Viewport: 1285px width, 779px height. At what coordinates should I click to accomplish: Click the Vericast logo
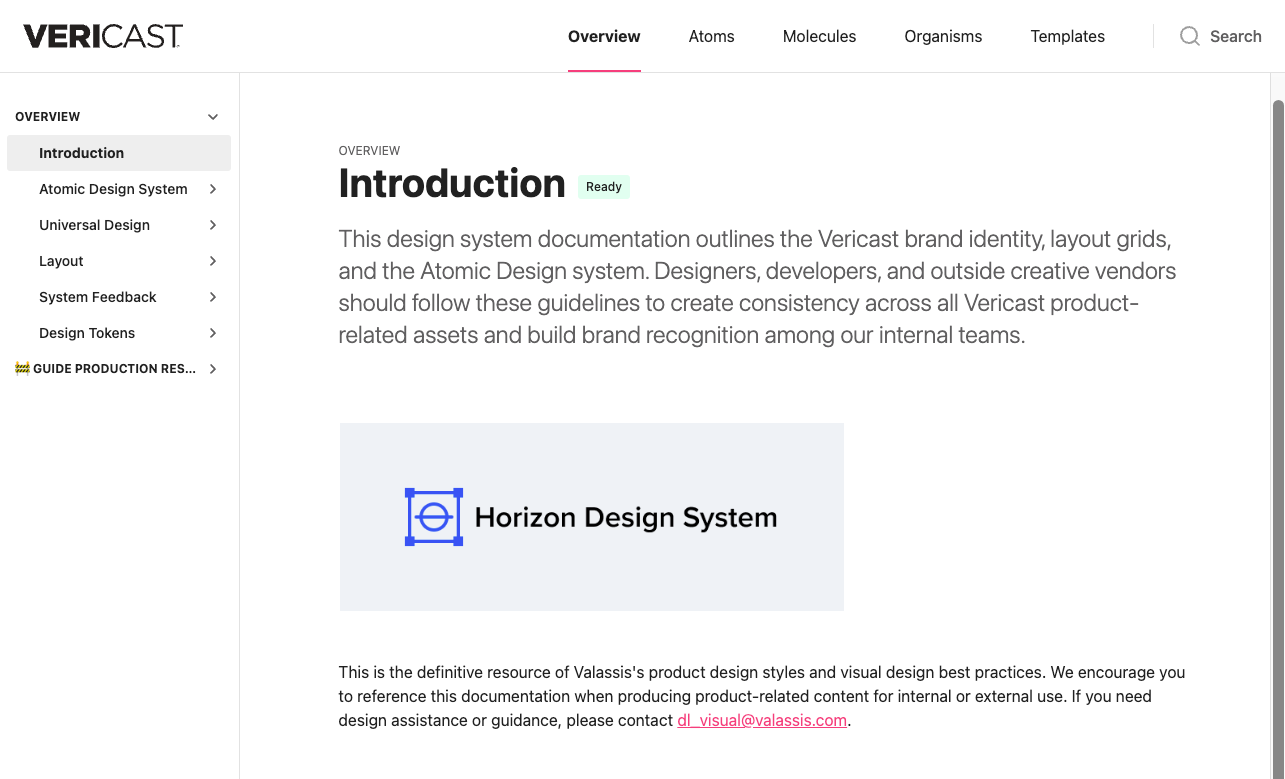[103, 36]
